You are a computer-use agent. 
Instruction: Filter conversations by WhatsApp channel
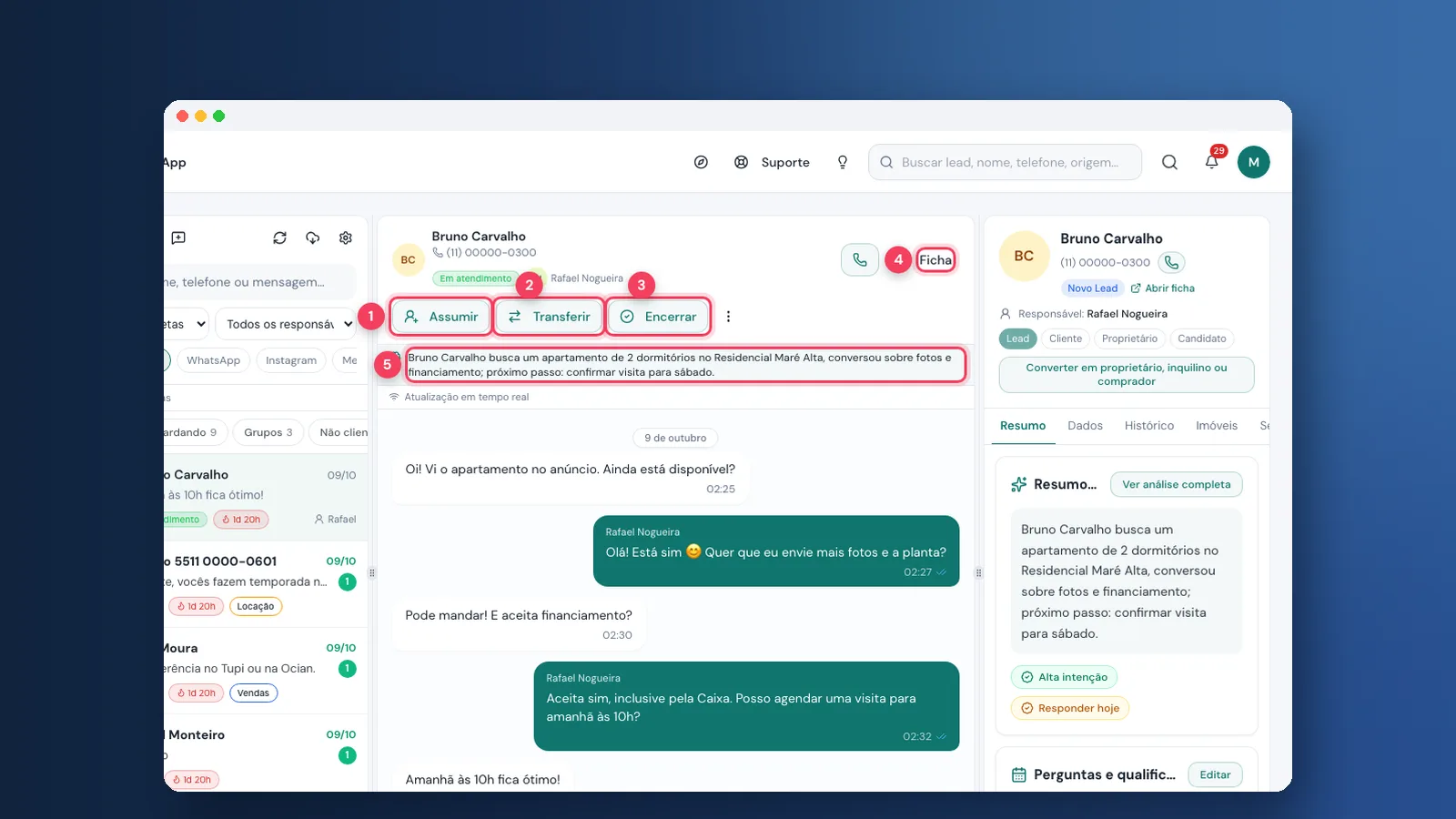tap(214, 360)
